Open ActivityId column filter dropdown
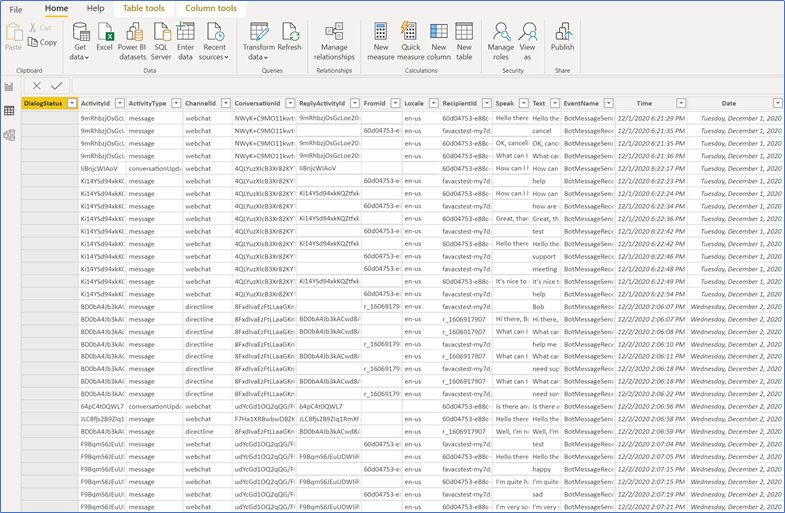The image size is (785, 513). [x=120, y=103]
